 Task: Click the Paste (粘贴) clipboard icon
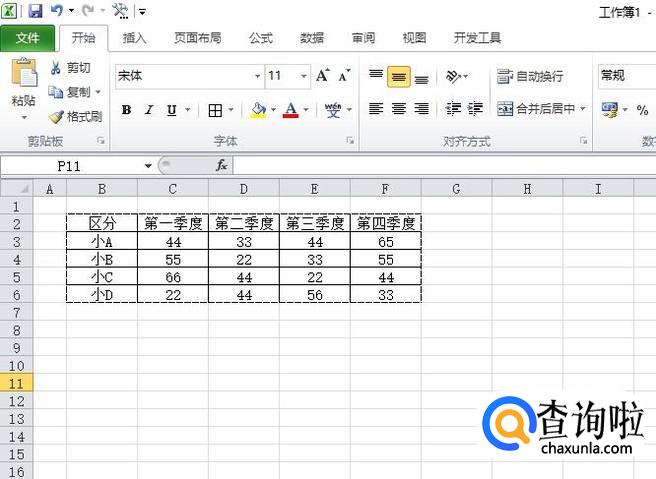click(24, 74)
